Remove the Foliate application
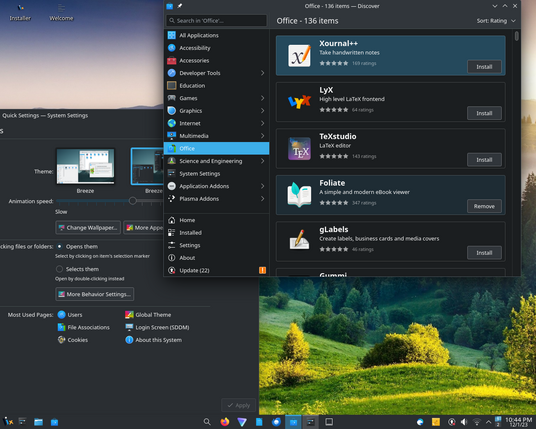Screen dimensions: 536x429 click(x=484, y=206)
